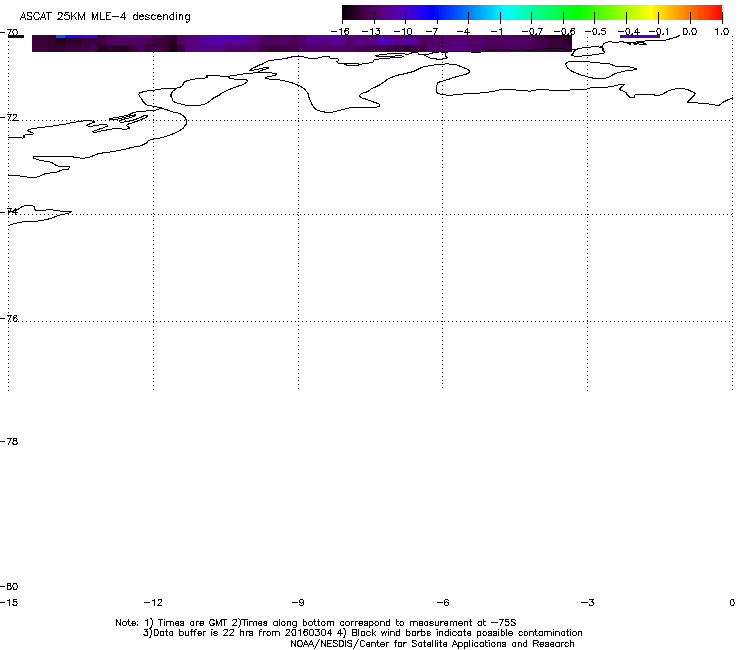Click the '-4' color scale label
The height and width of the screenshot is (650, 740).
pos(463,32)
